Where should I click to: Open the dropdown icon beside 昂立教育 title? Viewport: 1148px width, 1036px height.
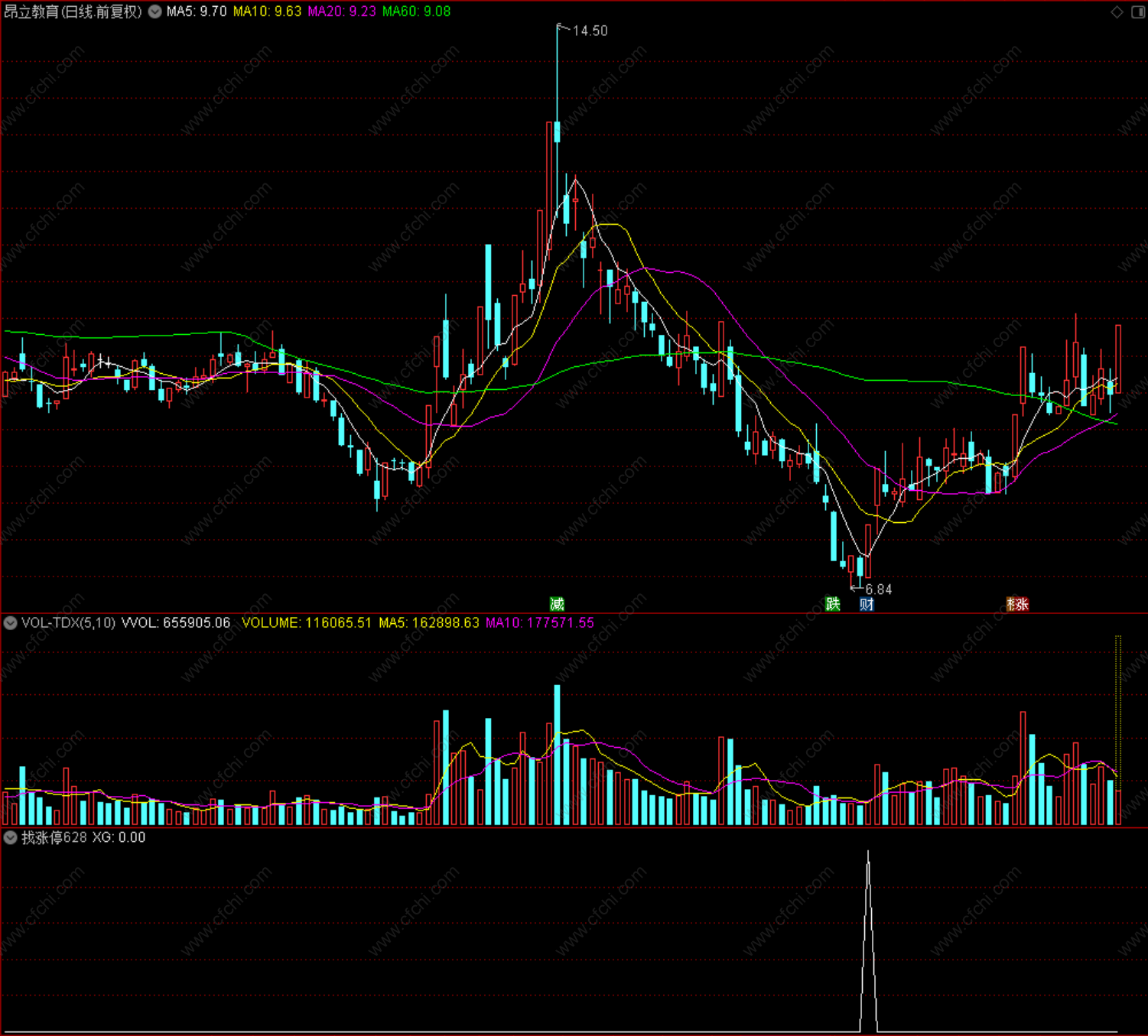click(154, 11)
